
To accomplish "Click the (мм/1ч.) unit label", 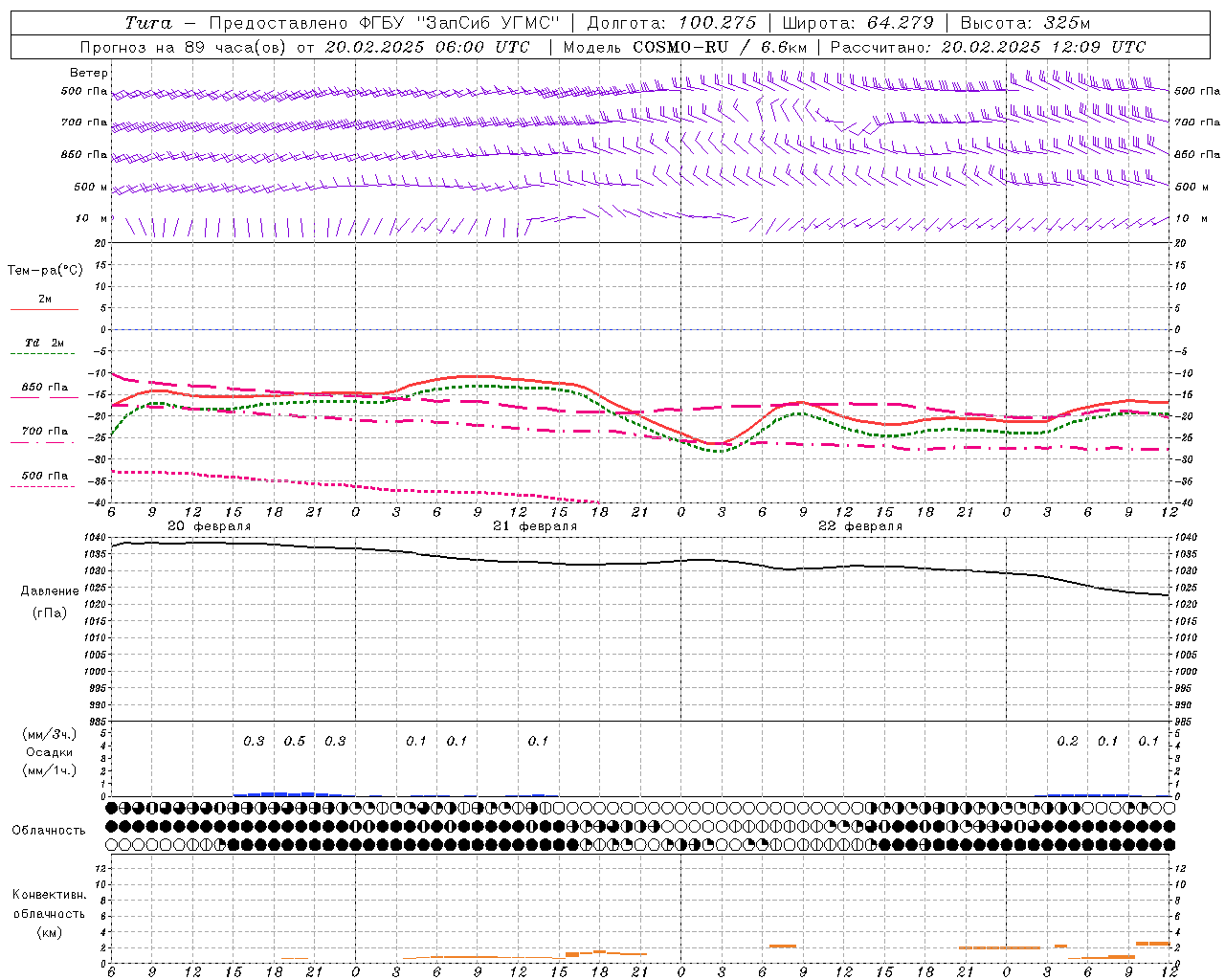I will [50, 770].
